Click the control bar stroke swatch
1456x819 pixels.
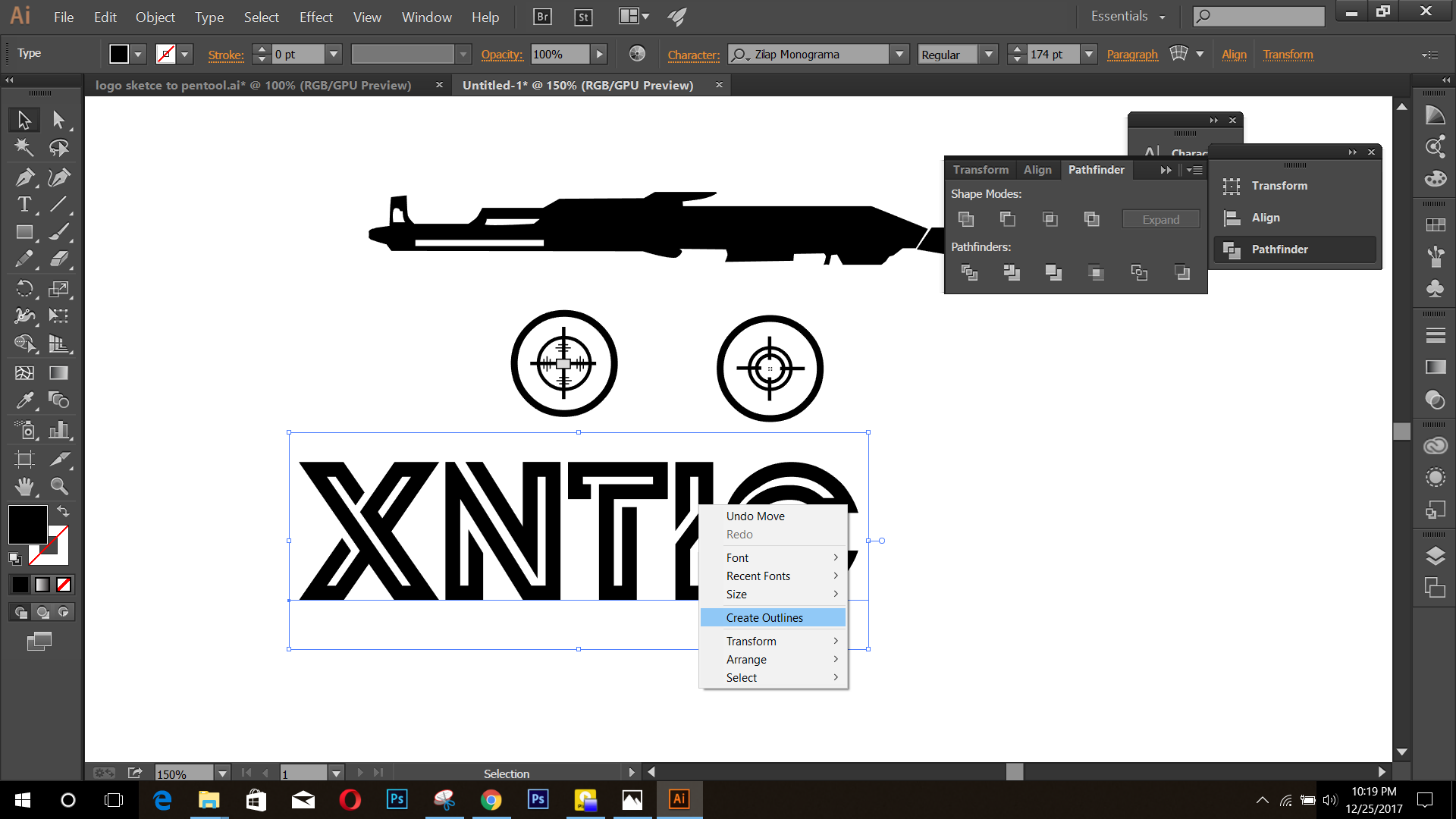[165, 54]
